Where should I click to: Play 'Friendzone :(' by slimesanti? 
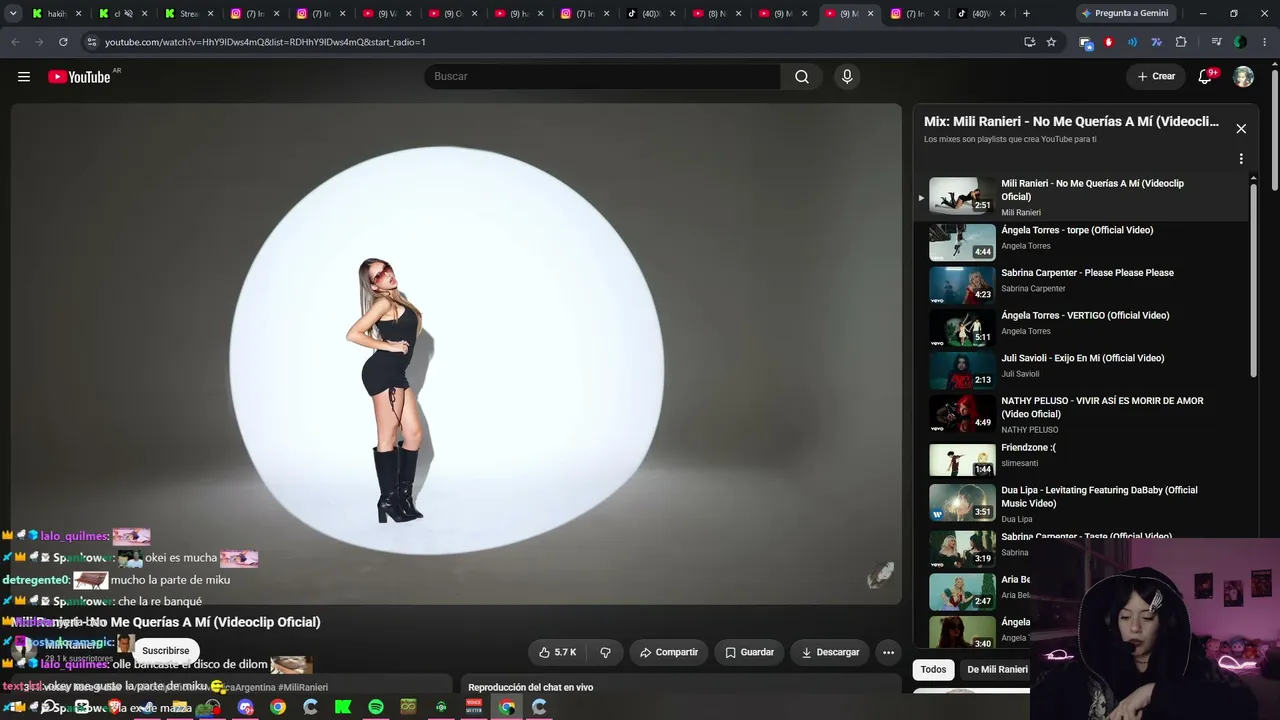point(1028,448)
